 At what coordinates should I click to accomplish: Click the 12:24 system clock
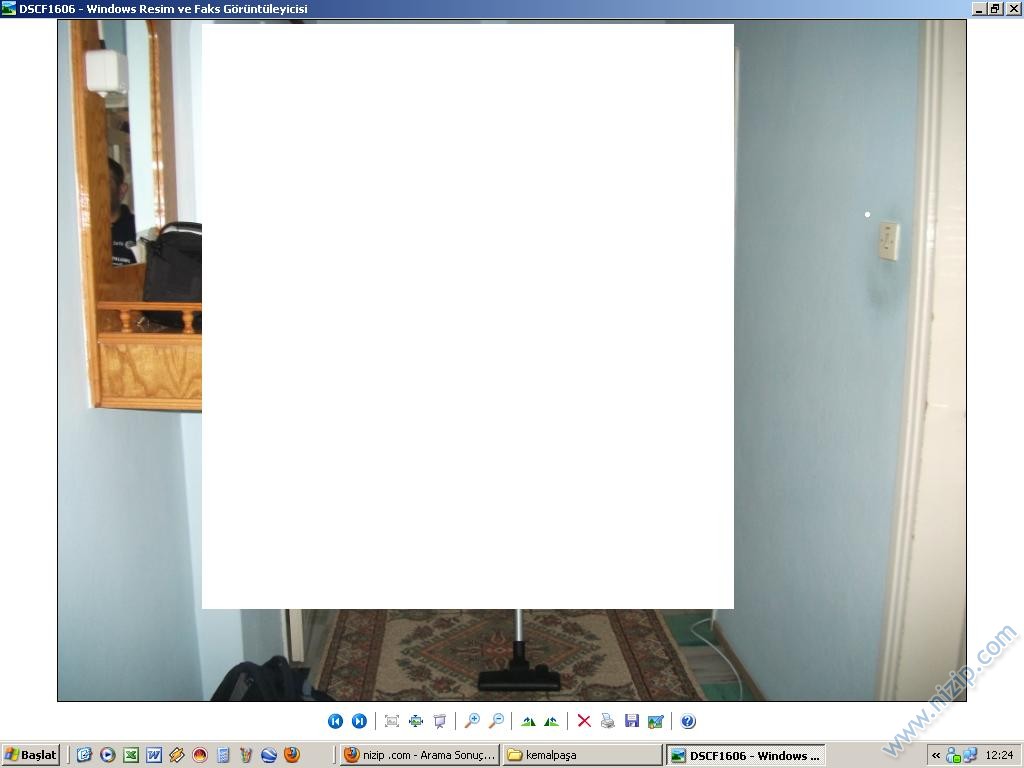(999, 755)
